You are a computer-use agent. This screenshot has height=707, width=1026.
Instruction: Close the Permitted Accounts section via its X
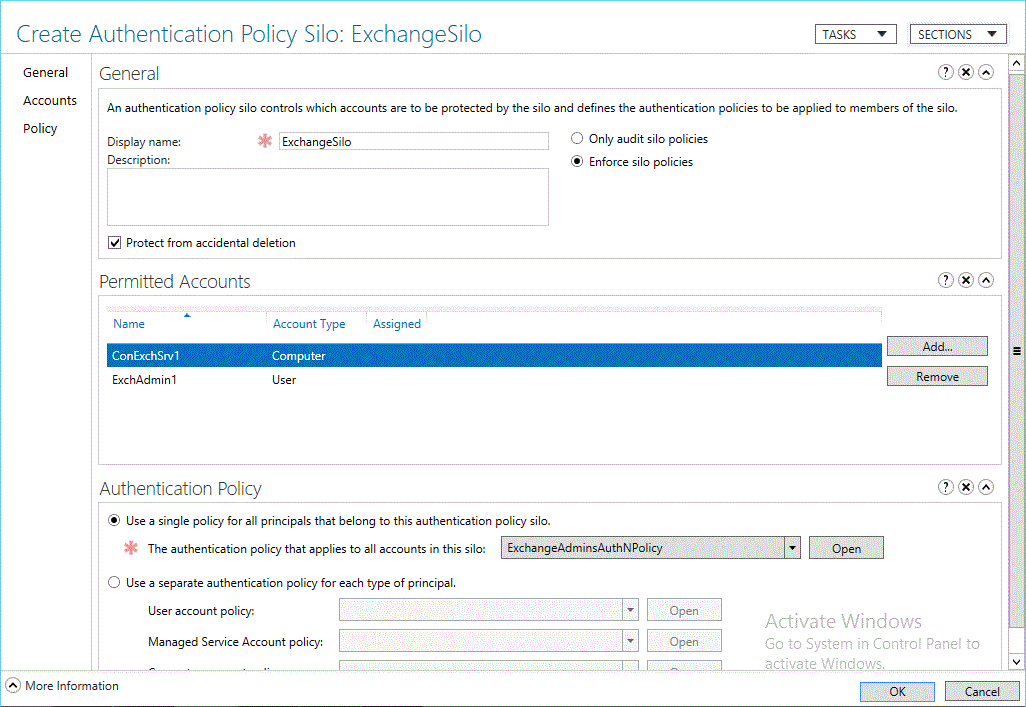tap(966, 280)
